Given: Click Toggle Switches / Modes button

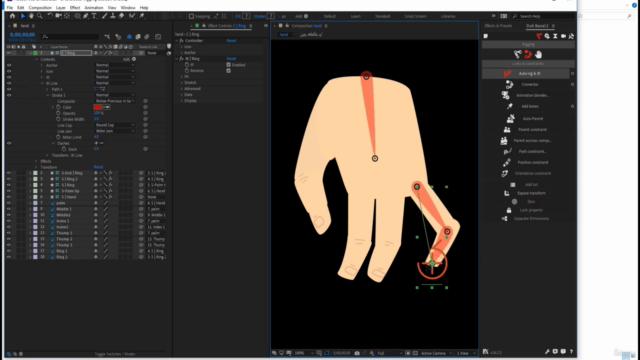Looking at the screenshot, I should (x=115, y=354).
